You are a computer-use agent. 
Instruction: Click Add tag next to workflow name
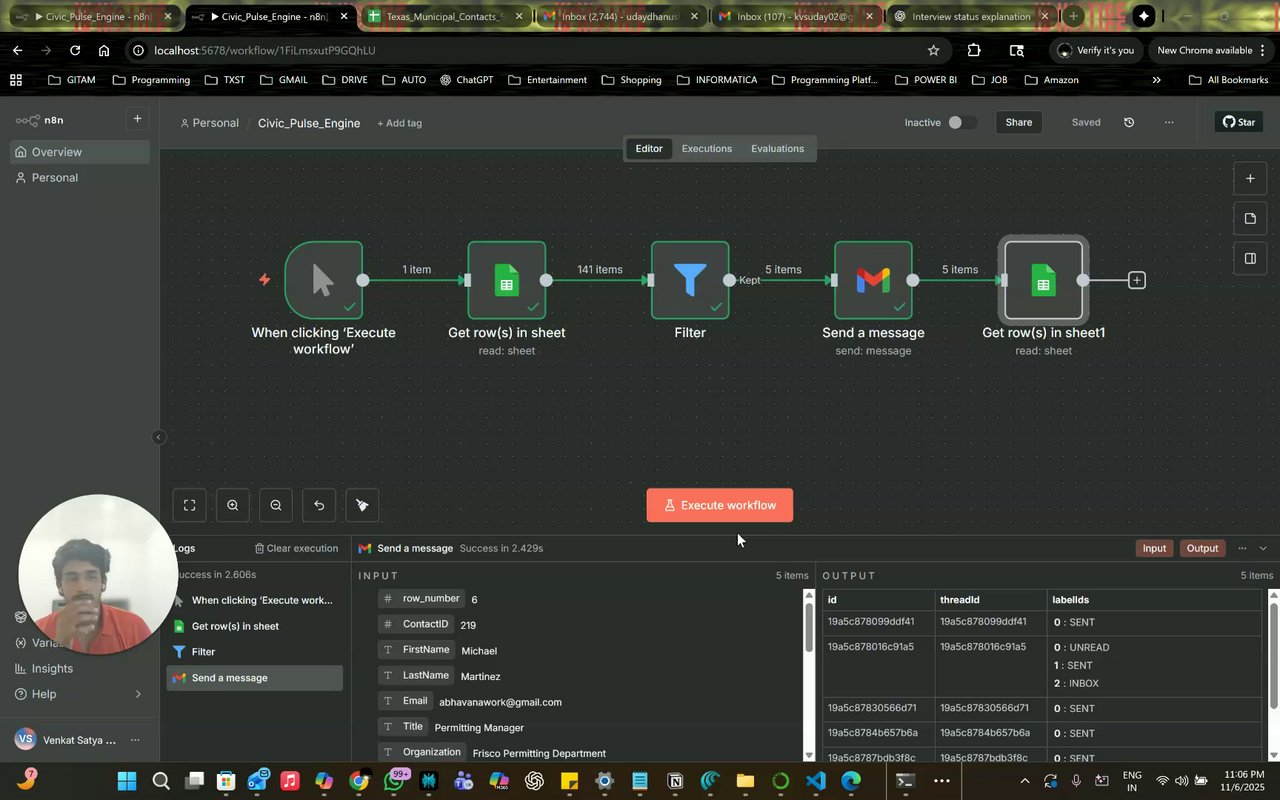(x=400, y=123)
